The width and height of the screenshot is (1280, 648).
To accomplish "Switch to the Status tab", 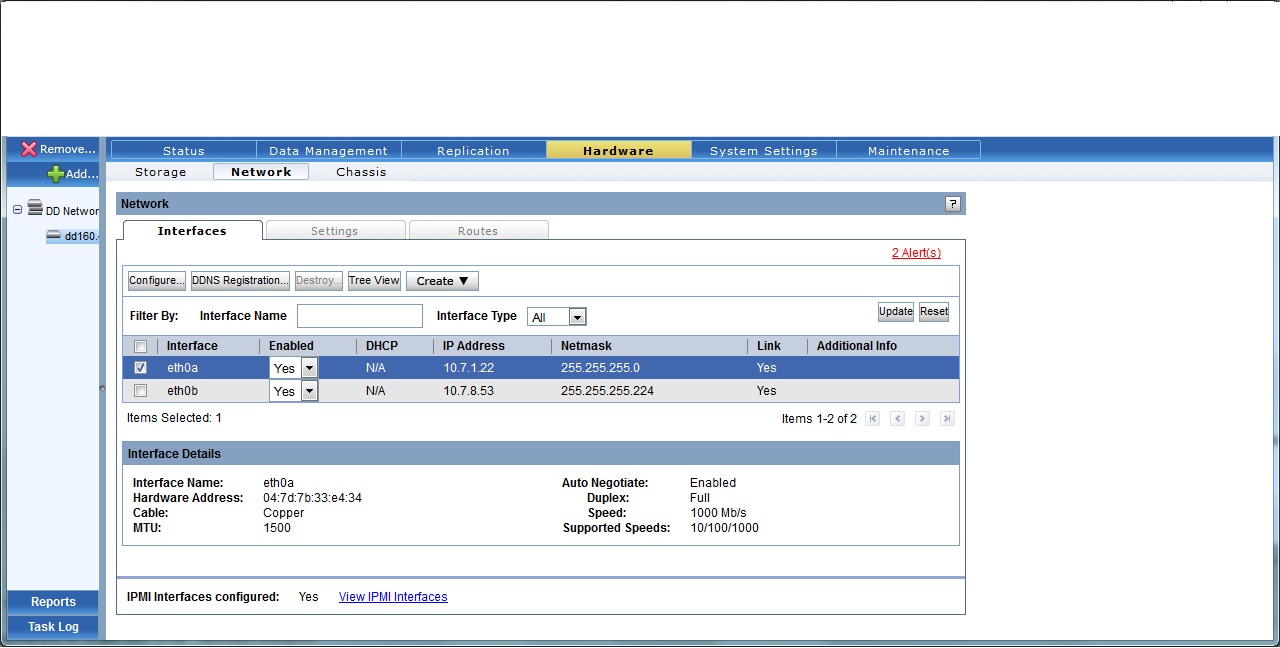I will click(184, 150).
